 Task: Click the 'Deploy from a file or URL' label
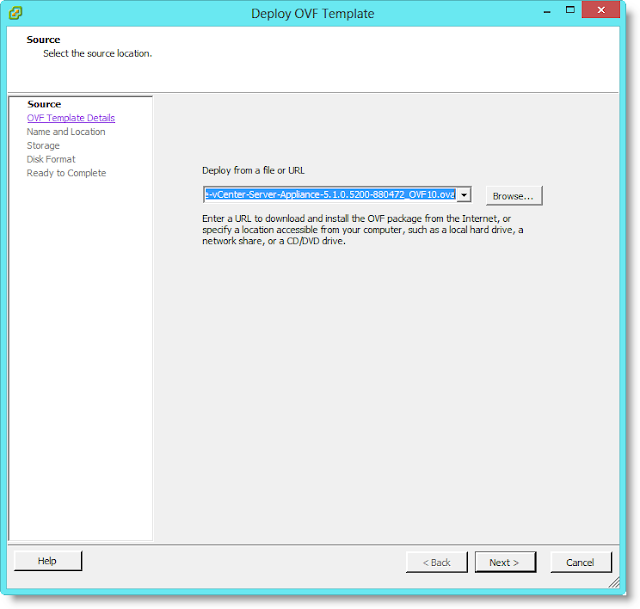pos(253,171)
